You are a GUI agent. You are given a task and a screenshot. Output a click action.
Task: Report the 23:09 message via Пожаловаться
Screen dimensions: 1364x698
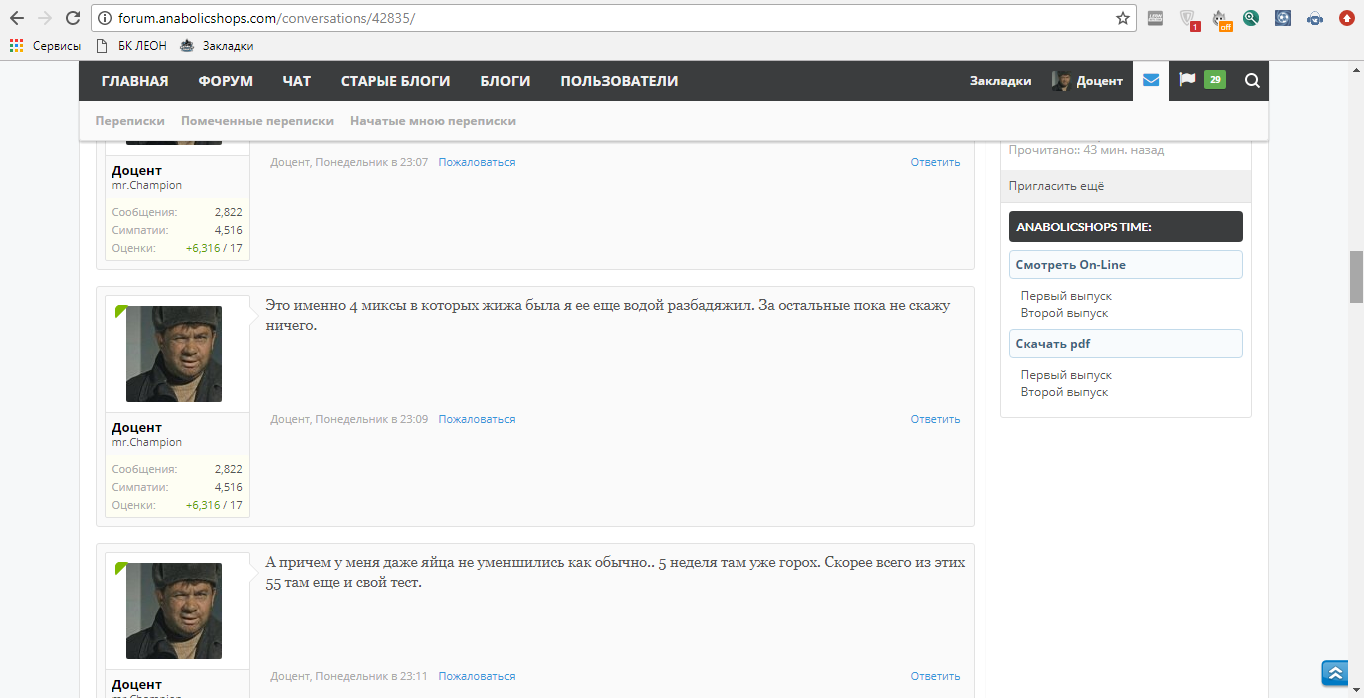[477, 419]
